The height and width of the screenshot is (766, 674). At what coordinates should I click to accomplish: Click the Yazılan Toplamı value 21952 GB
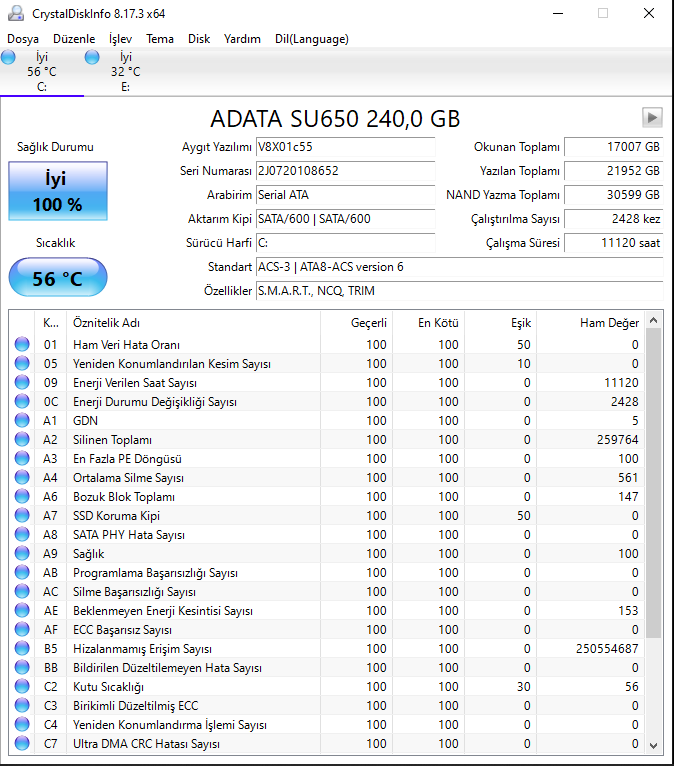(x=613, y=171)
